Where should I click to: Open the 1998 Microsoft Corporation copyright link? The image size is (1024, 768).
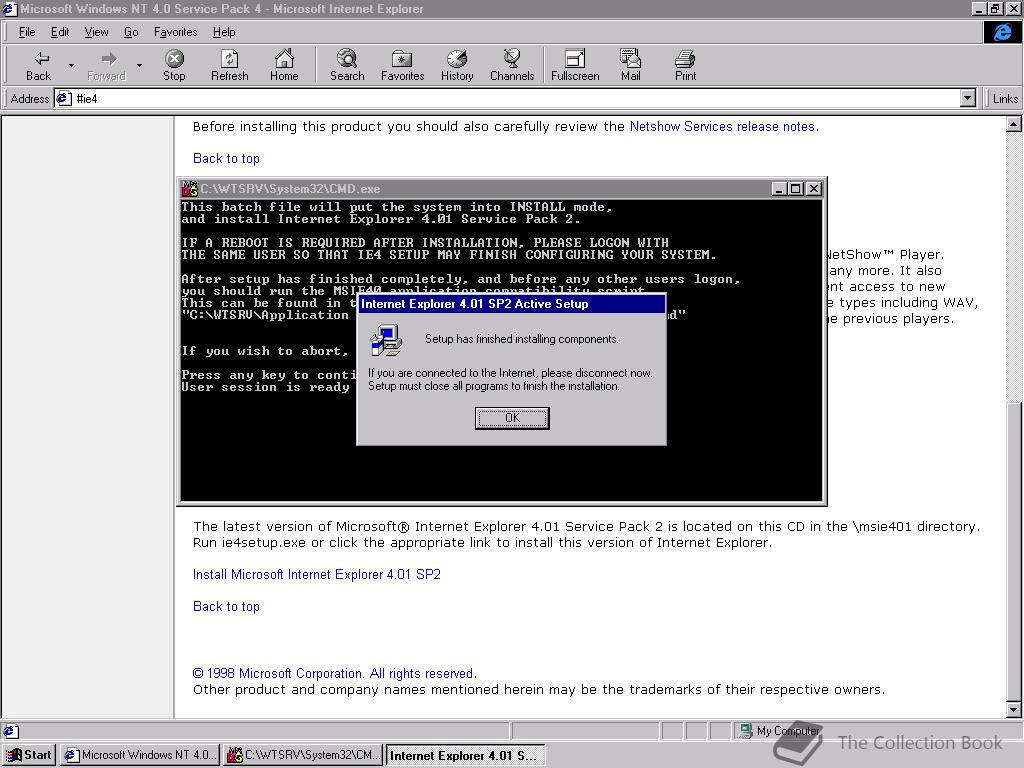334,673
